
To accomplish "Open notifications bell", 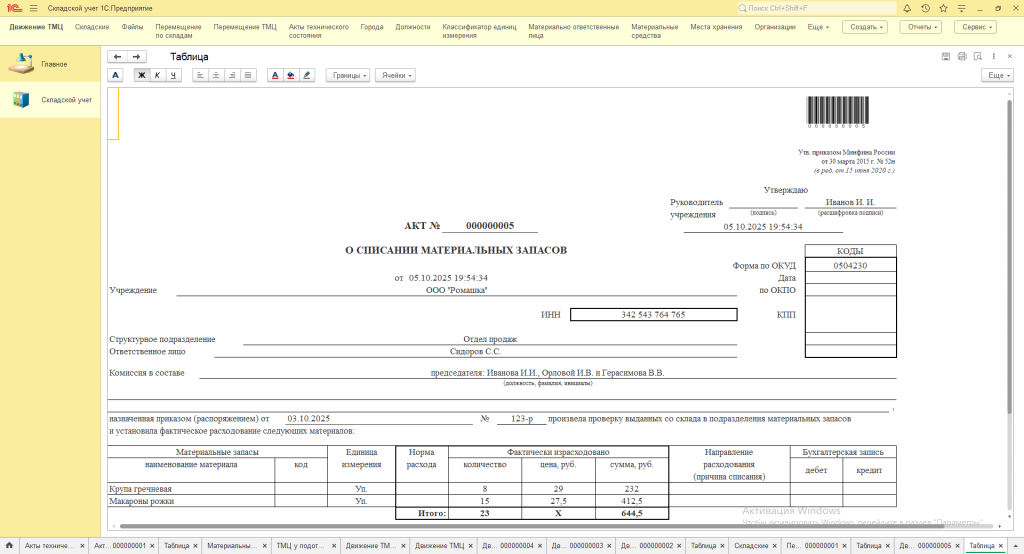I will click(x=907, y=8).
